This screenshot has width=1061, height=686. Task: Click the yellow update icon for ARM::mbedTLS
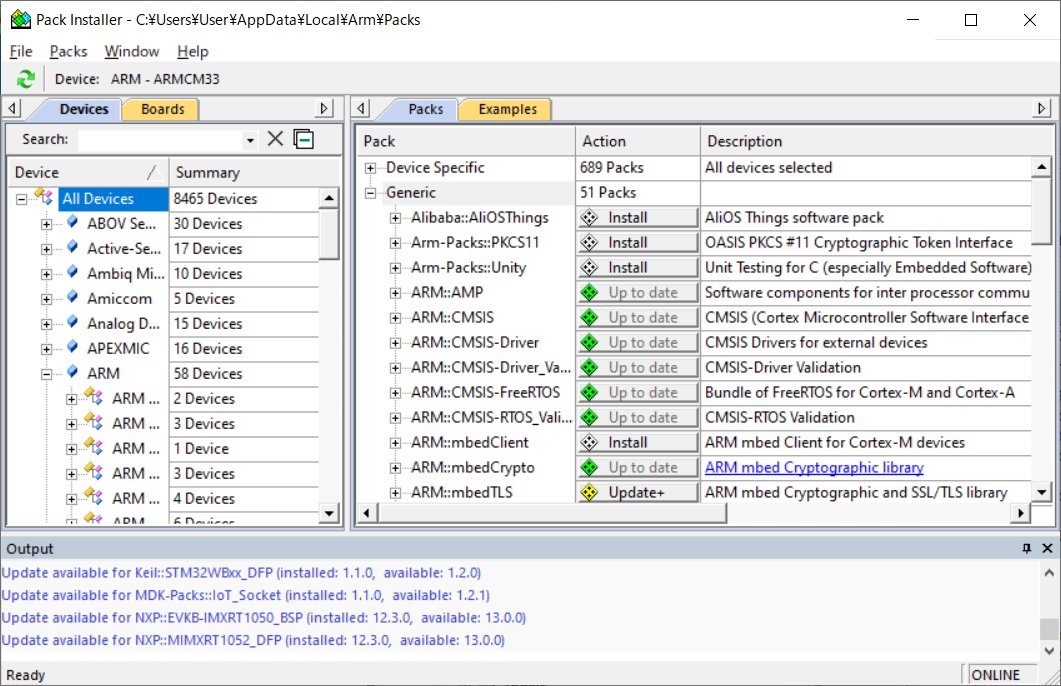point(589,493)
